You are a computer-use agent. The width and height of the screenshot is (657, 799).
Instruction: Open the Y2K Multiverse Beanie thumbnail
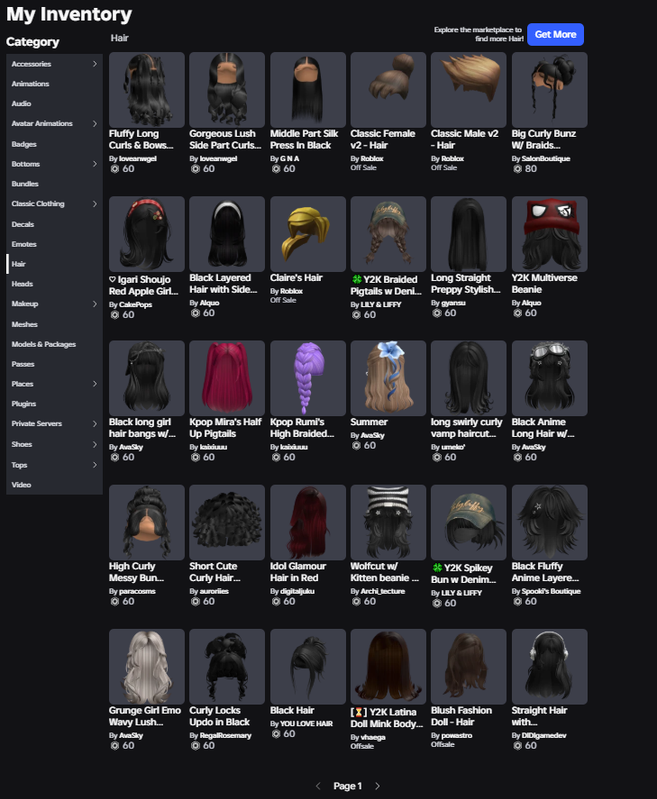pyautogui.click(x=549, y=234)
